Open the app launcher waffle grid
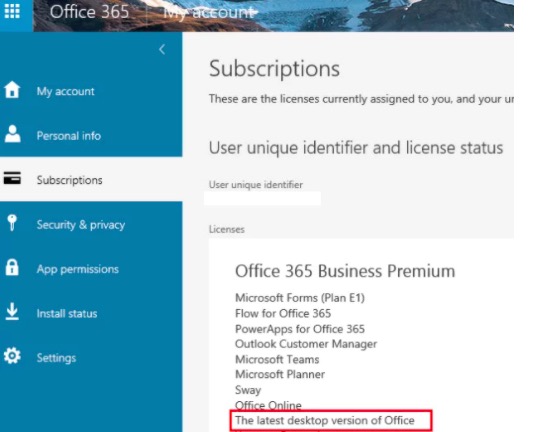The image size is (552, 432). coord(12,11)
